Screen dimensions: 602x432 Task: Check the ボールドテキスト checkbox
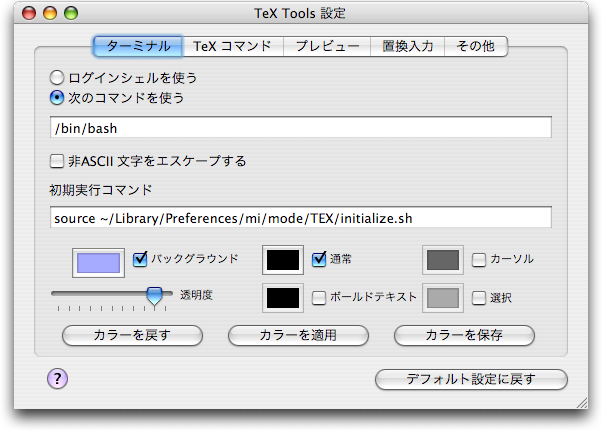click(319, 298)
